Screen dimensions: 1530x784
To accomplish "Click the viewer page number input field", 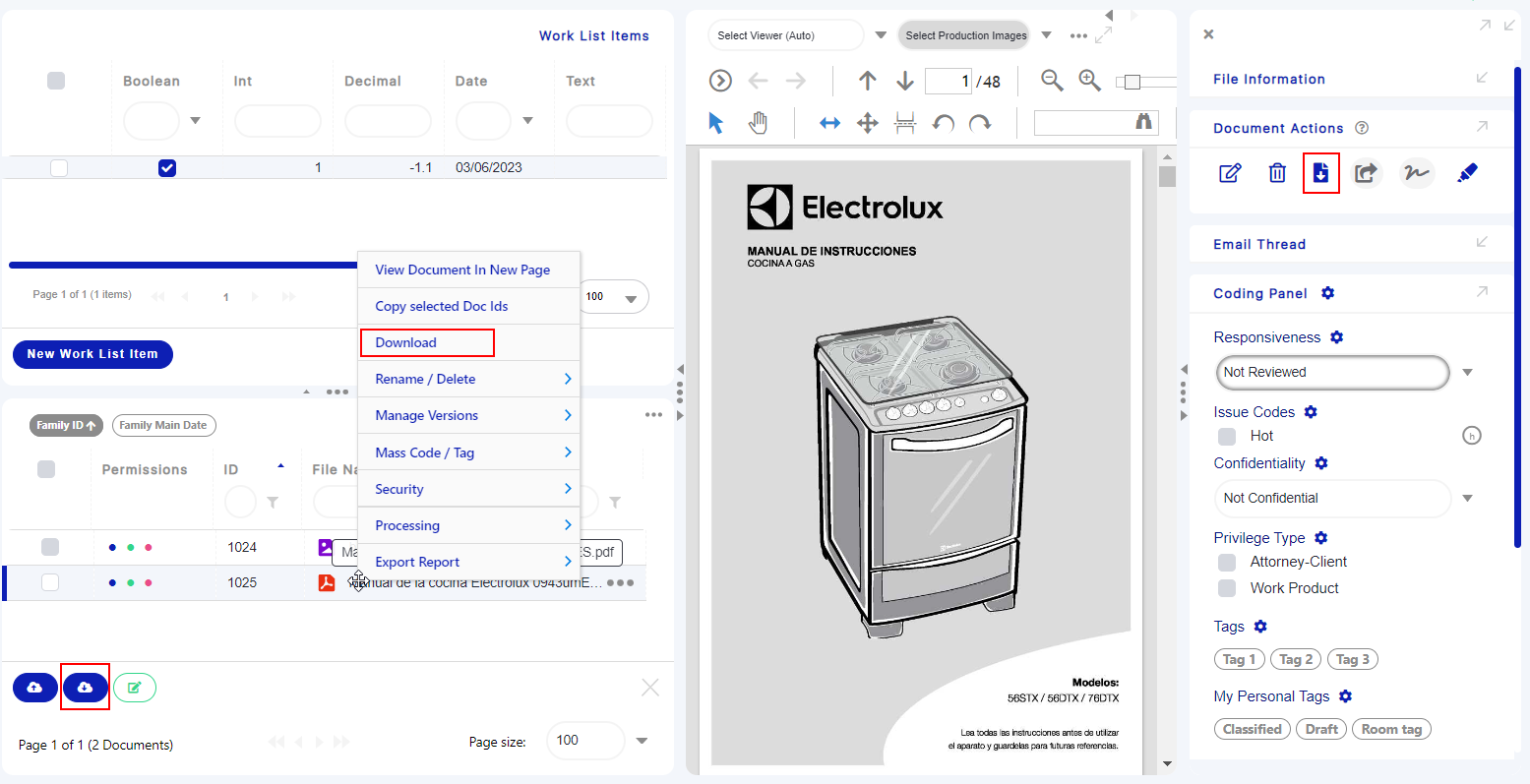I will click(x=949, y=81).
